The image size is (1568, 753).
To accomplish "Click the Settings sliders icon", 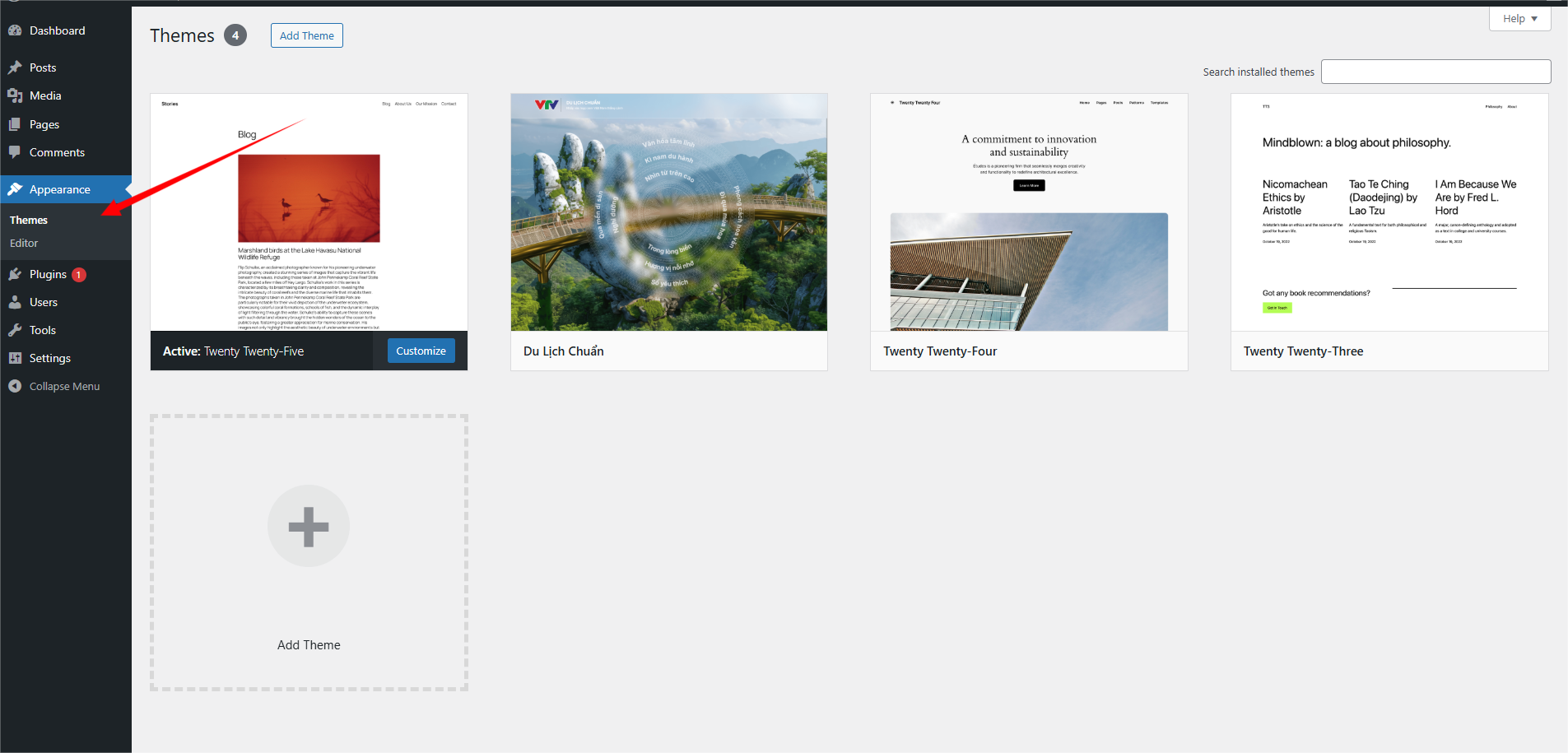I will [15, 358].
